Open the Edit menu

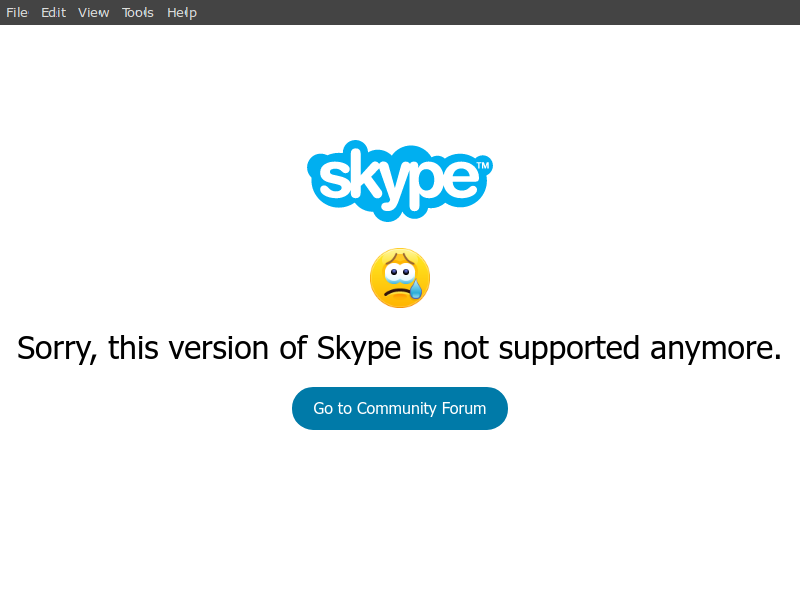(x=54, y=12)
